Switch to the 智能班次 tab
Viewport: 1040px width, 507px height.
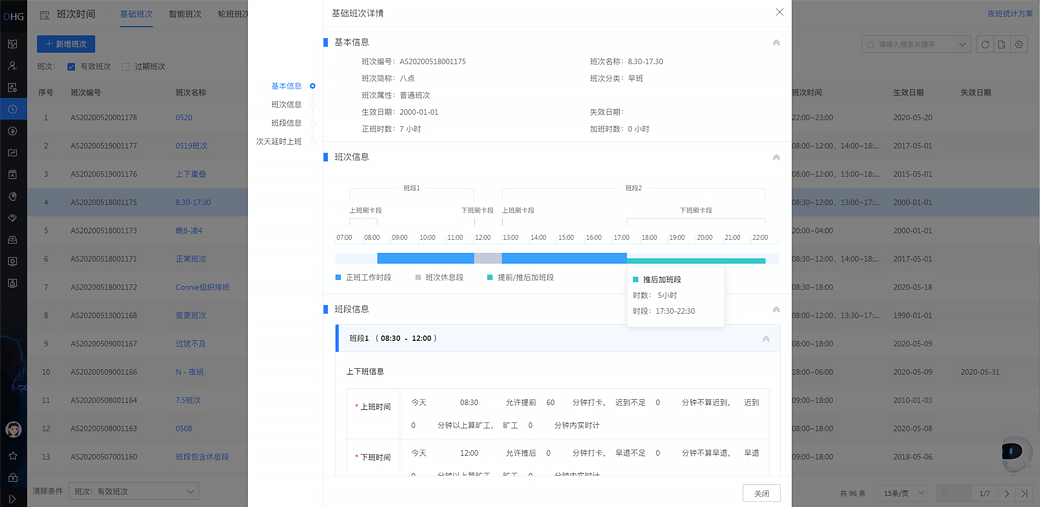click(185, 14)
